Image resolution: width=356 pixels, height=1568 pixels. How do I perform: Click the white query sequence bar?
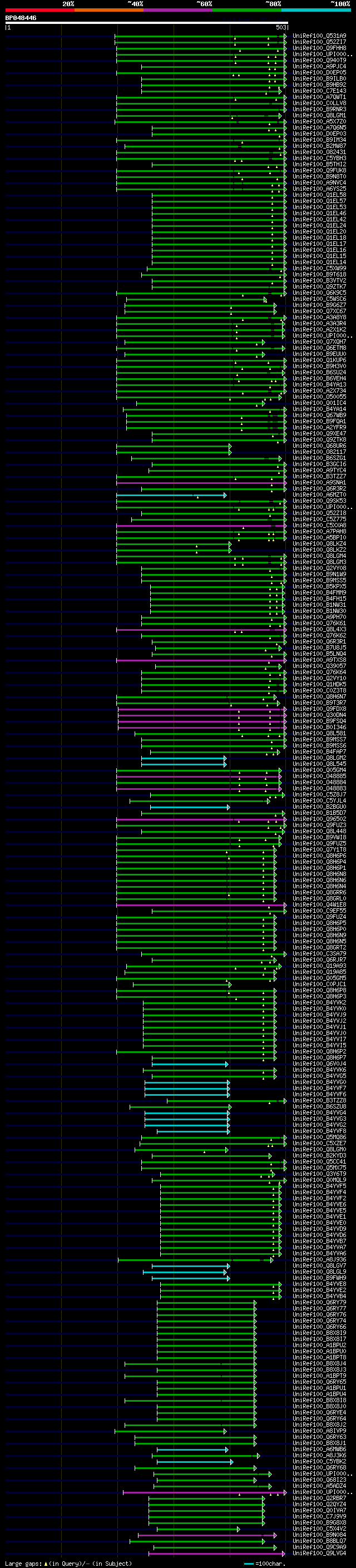coord(147,23)
